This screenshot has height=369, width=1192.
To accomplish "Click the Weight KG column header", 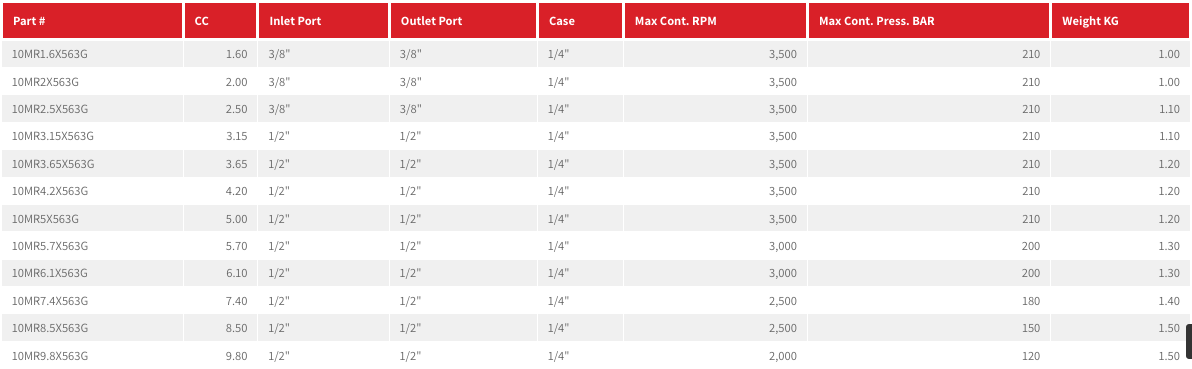I will pyautogui.click(x=1121, y=21).
